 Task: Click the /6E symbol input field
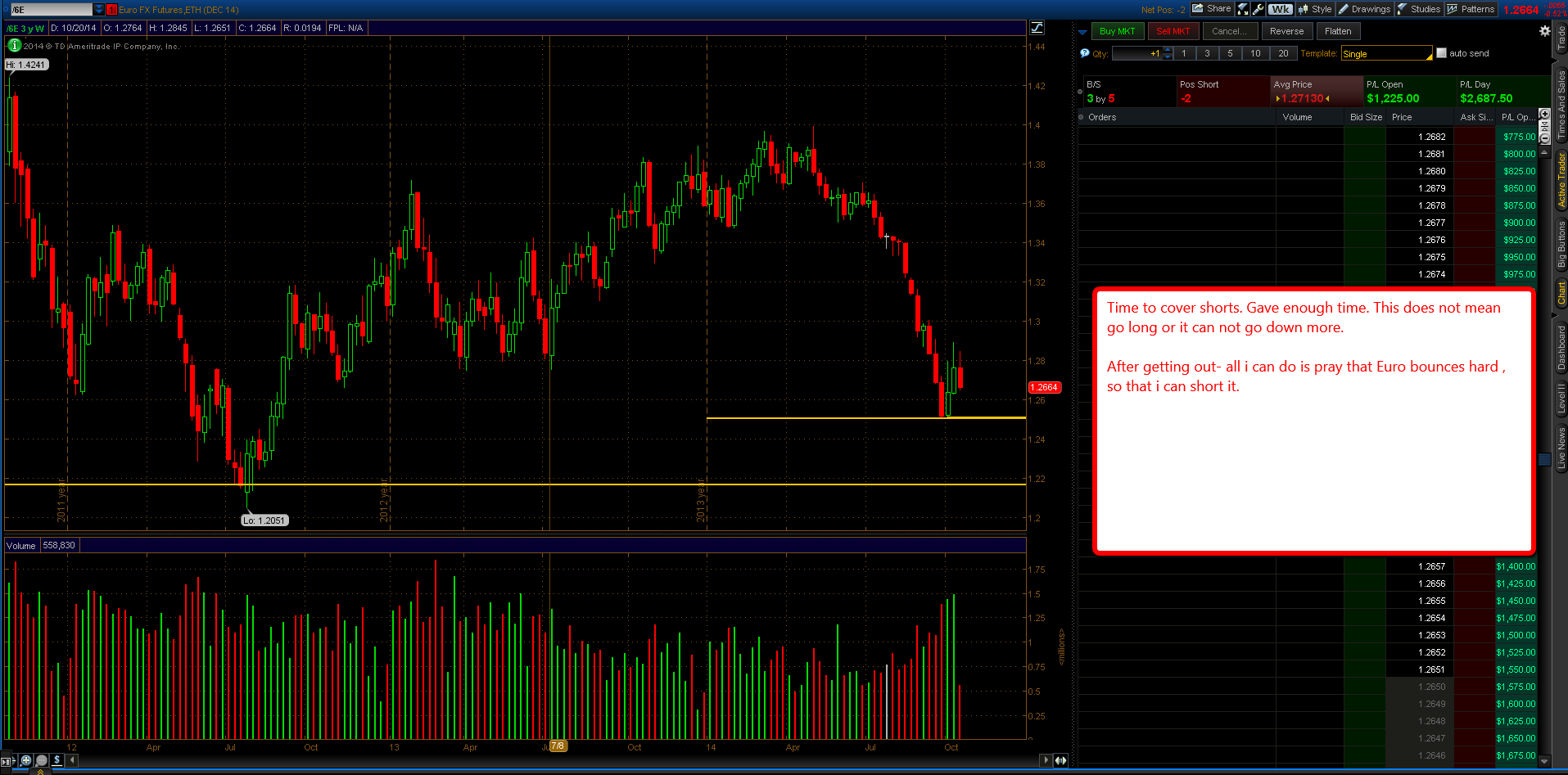[x=51, y=9]
